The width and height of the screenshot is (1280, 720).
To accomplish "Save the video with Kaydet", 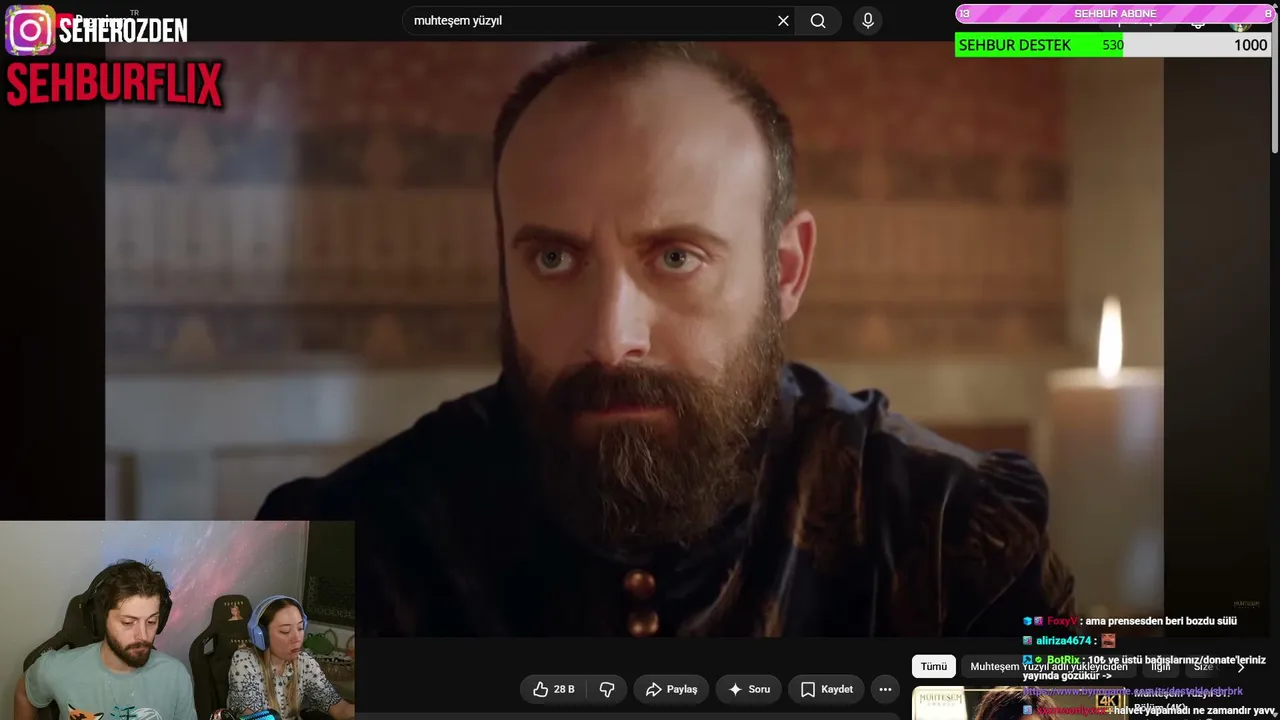I will click(827, 689).
